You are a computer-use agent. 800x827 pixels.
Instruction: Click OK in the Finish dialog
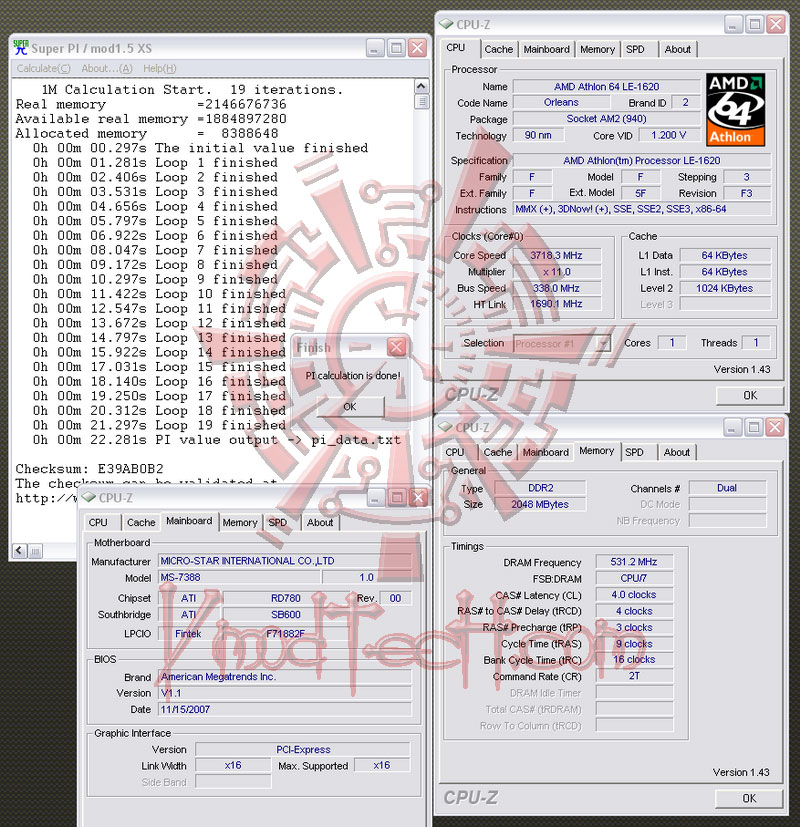coord(350,407)
